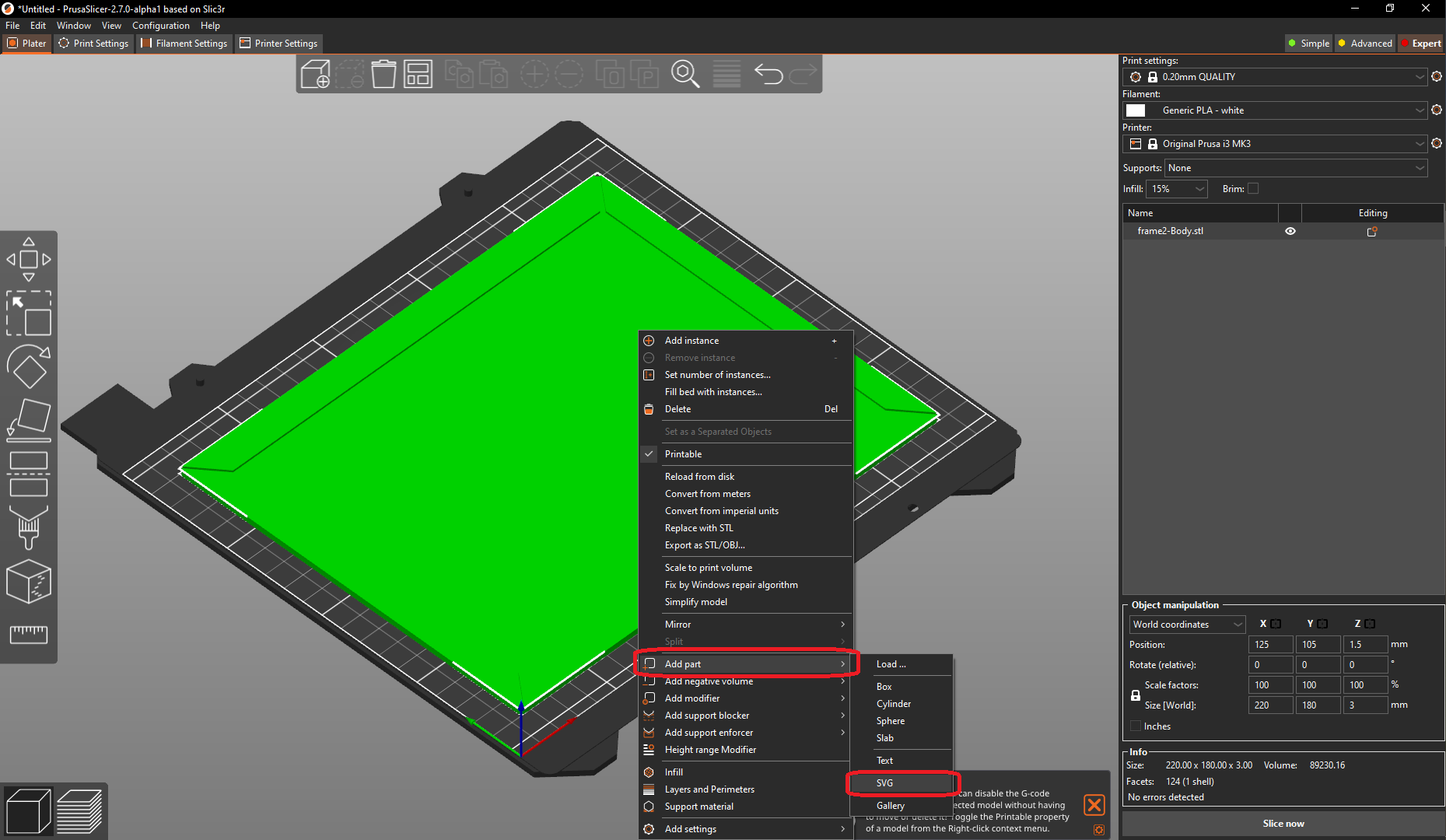Image resolution: width=1446 pixels, height=840 pixels.
Task: Expand the Mirror submenu
Action: 745,625
